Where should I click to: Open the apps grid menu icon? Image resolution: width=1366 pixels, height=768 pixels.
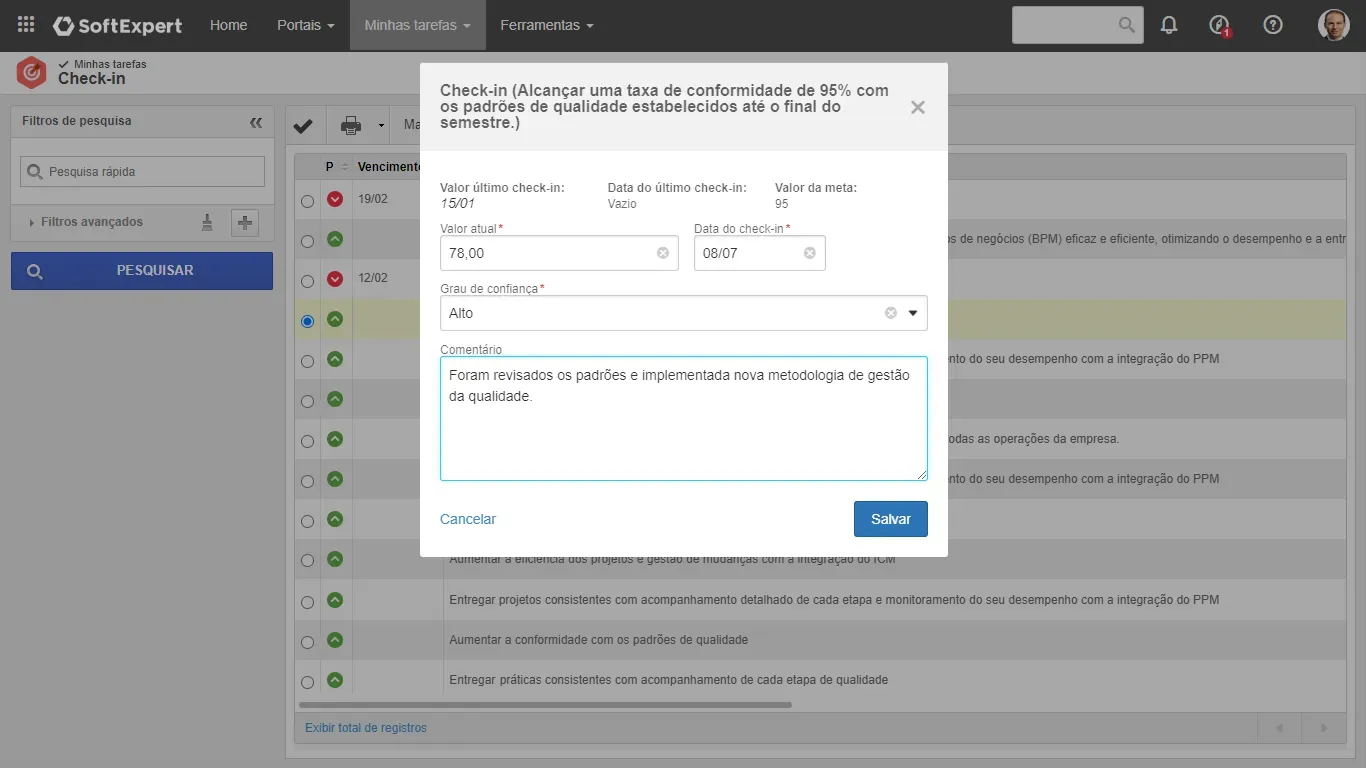pyautogui.click(x=26, y=25)
